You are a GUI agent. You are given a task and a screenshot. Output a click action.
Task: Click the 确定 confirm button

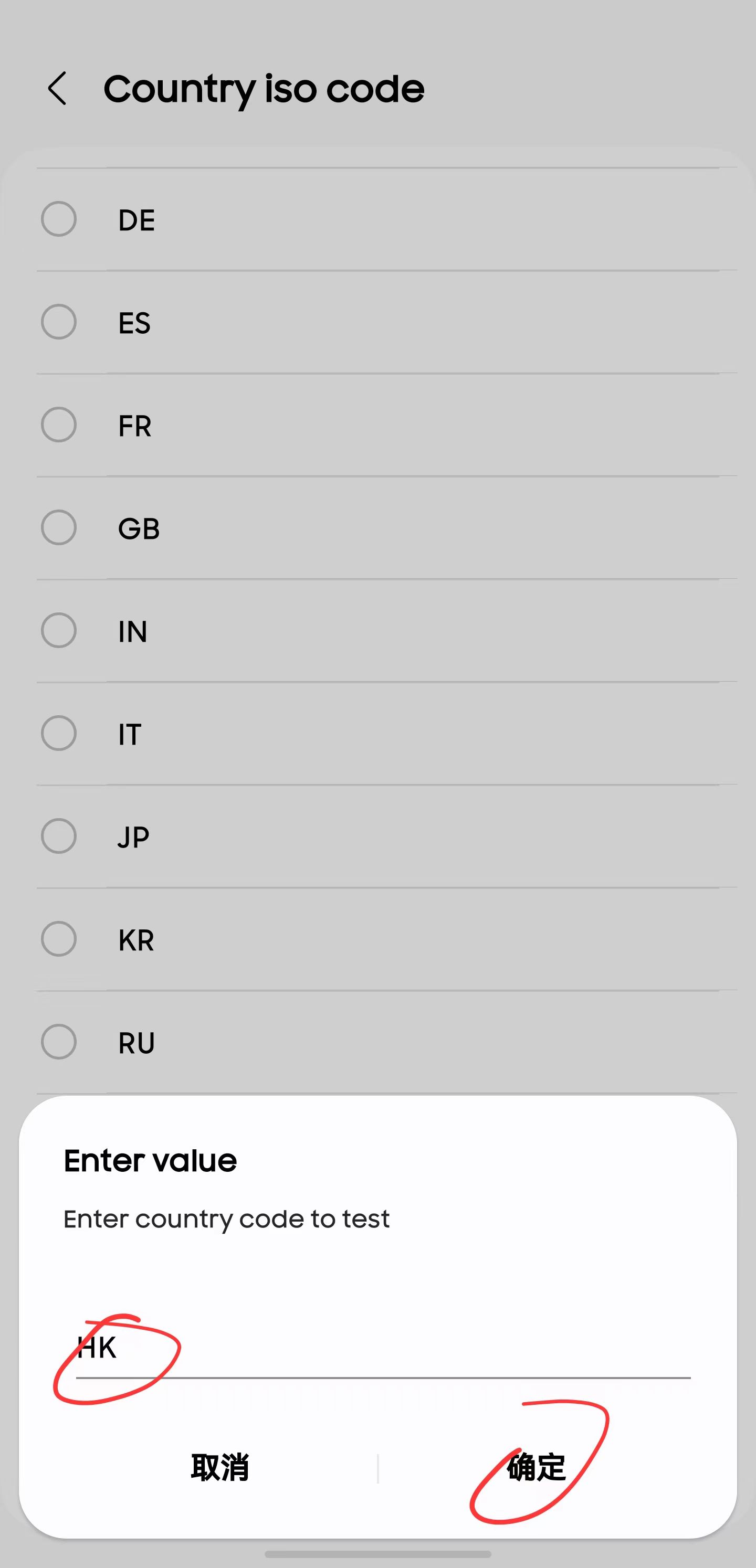click(x=537, y=1467)
